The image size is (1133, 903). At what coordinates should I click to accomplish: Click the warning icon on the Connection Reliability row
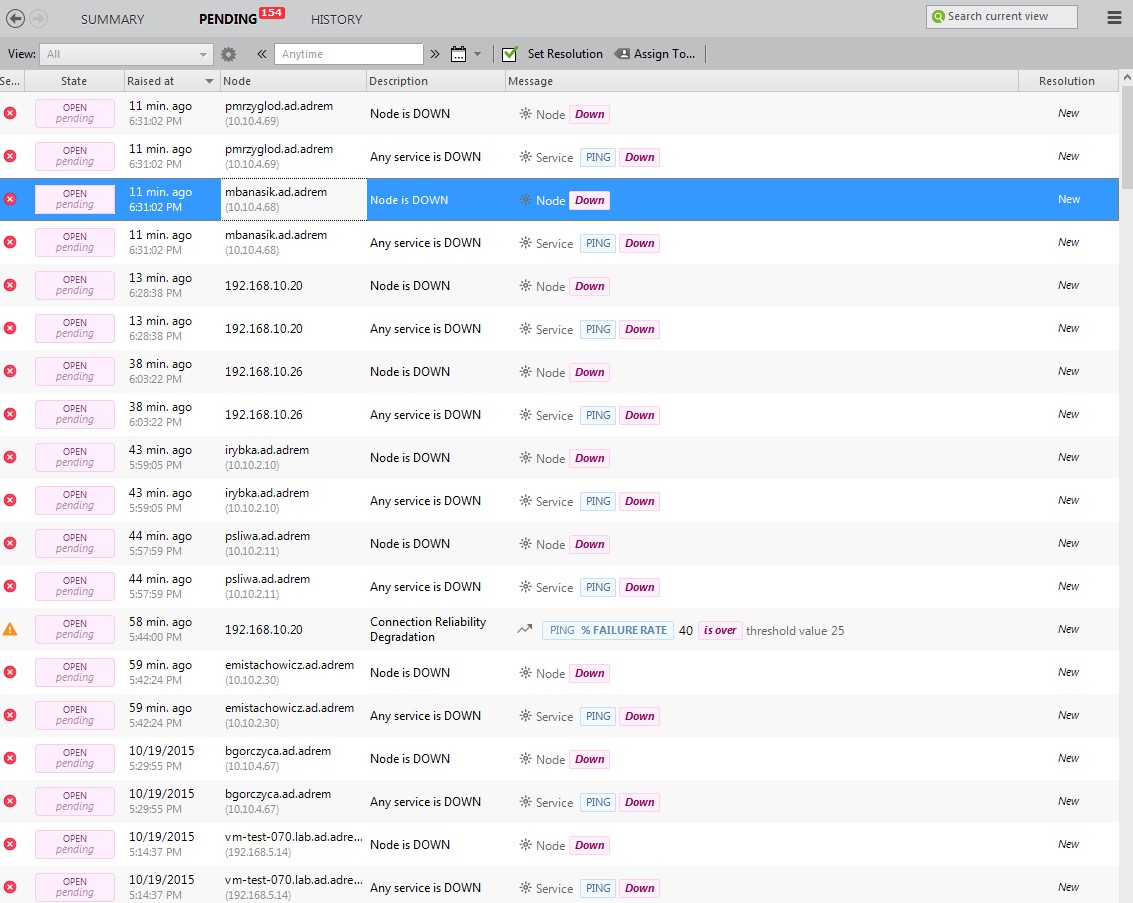pyautogui.click(x=10, y=629)
